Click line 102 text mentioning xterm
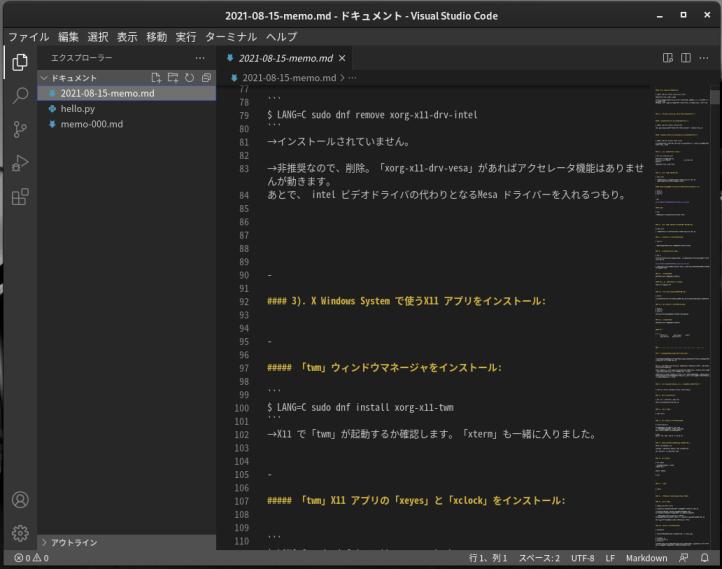The image size is (722, 569). [x=431, y=434]
